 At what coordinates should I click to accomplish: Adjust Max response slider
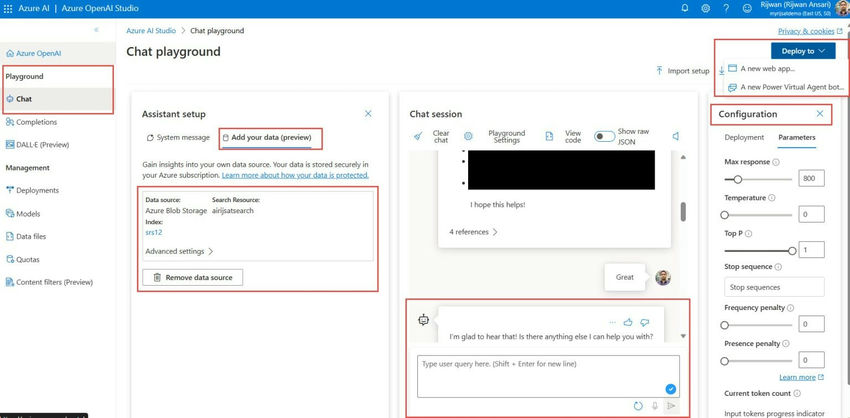[758, 179]
